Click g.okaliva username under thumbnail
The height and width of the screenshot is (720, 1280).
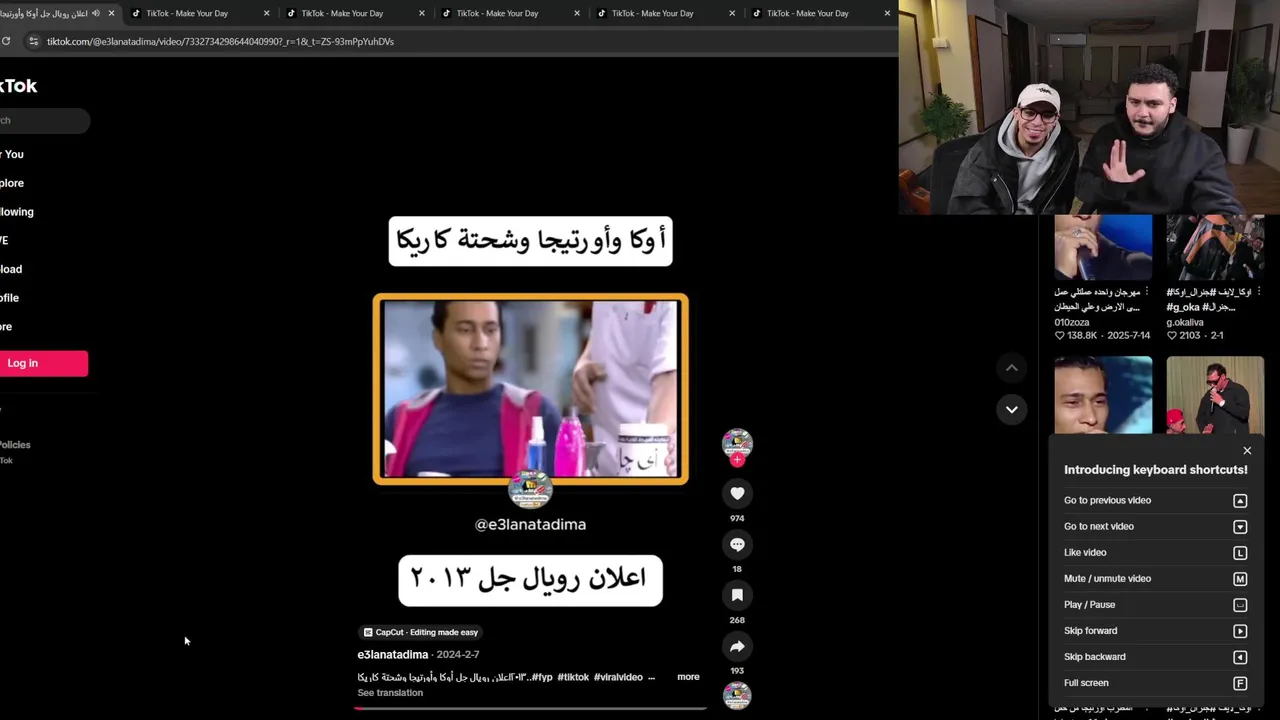[1184, 322]
